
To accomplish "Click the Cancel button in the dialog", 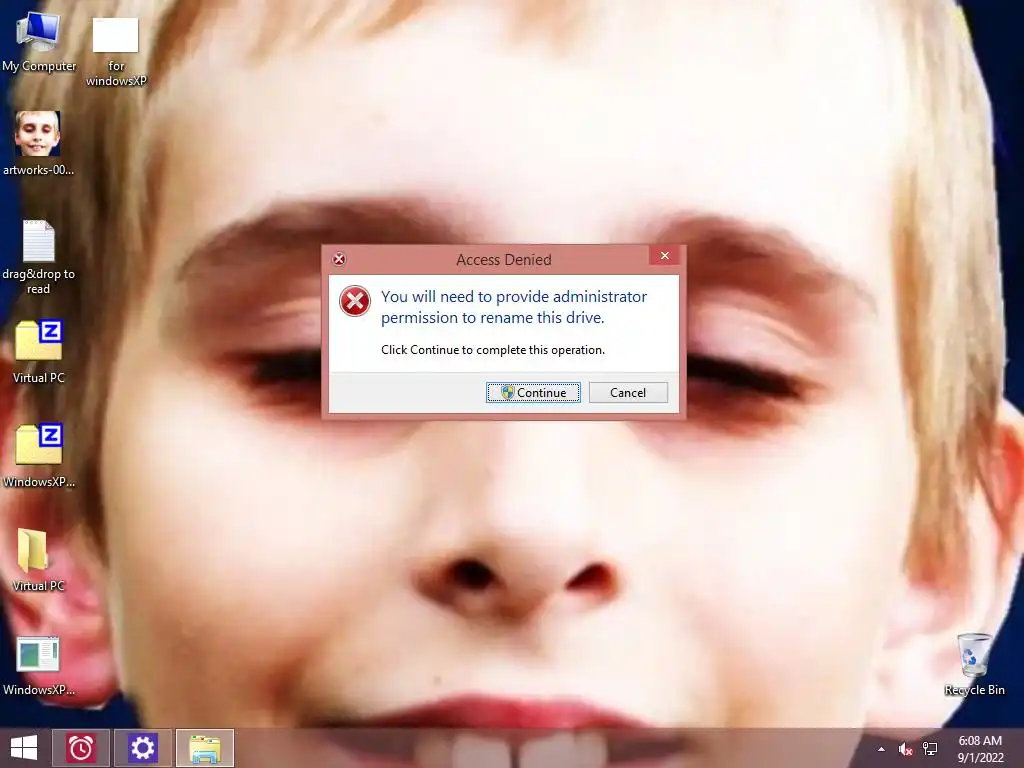I will [628, 392].
